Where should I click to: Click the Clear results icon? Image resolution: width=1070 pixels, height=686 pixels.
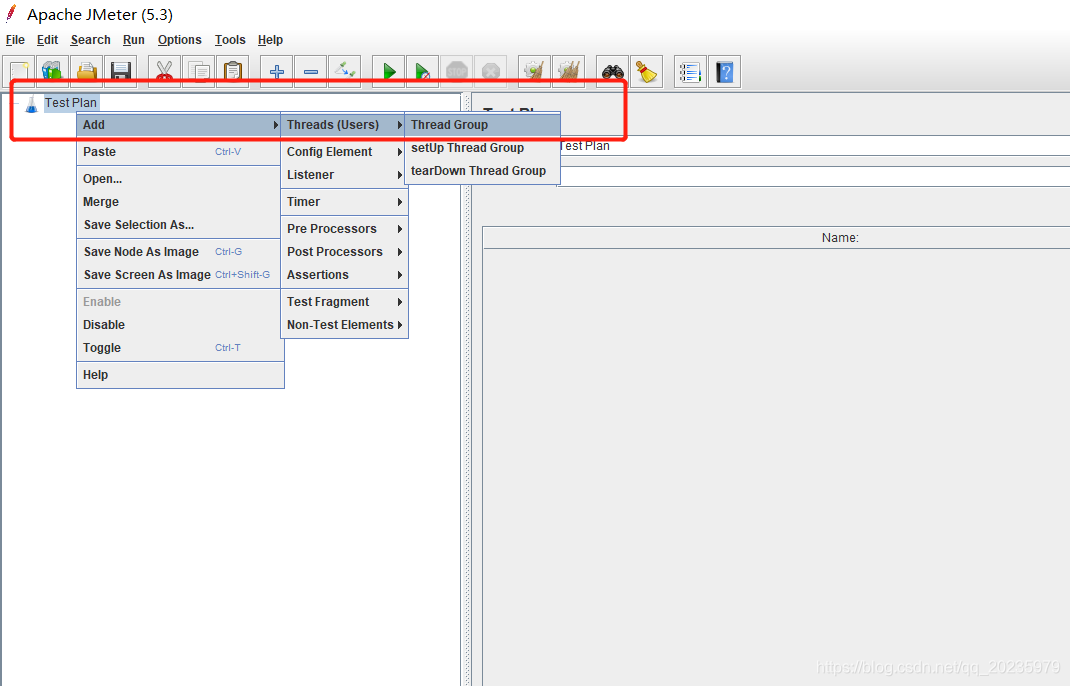click(534, 71)
